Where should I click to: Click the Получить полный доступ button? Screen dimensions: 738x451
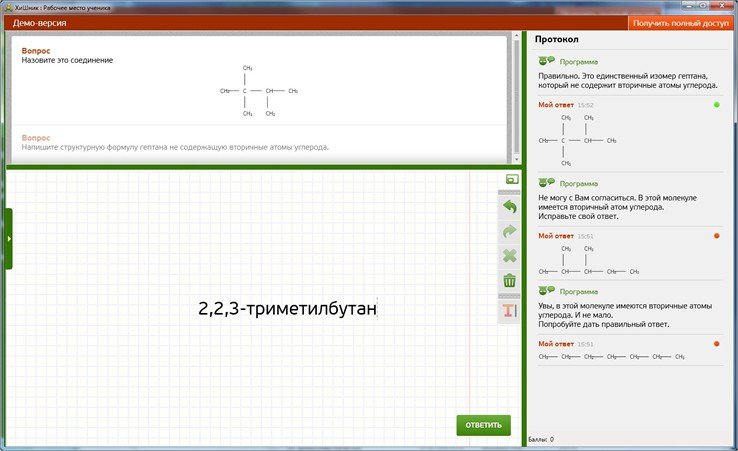680,23
